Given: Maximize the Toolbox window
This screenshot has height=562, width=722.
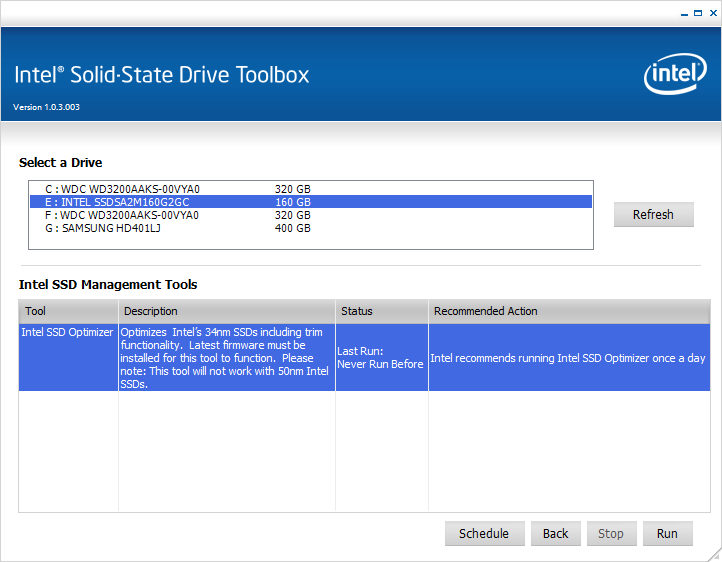Looking at the screenshot, I should pyautogui.click(x=698, y=13).
